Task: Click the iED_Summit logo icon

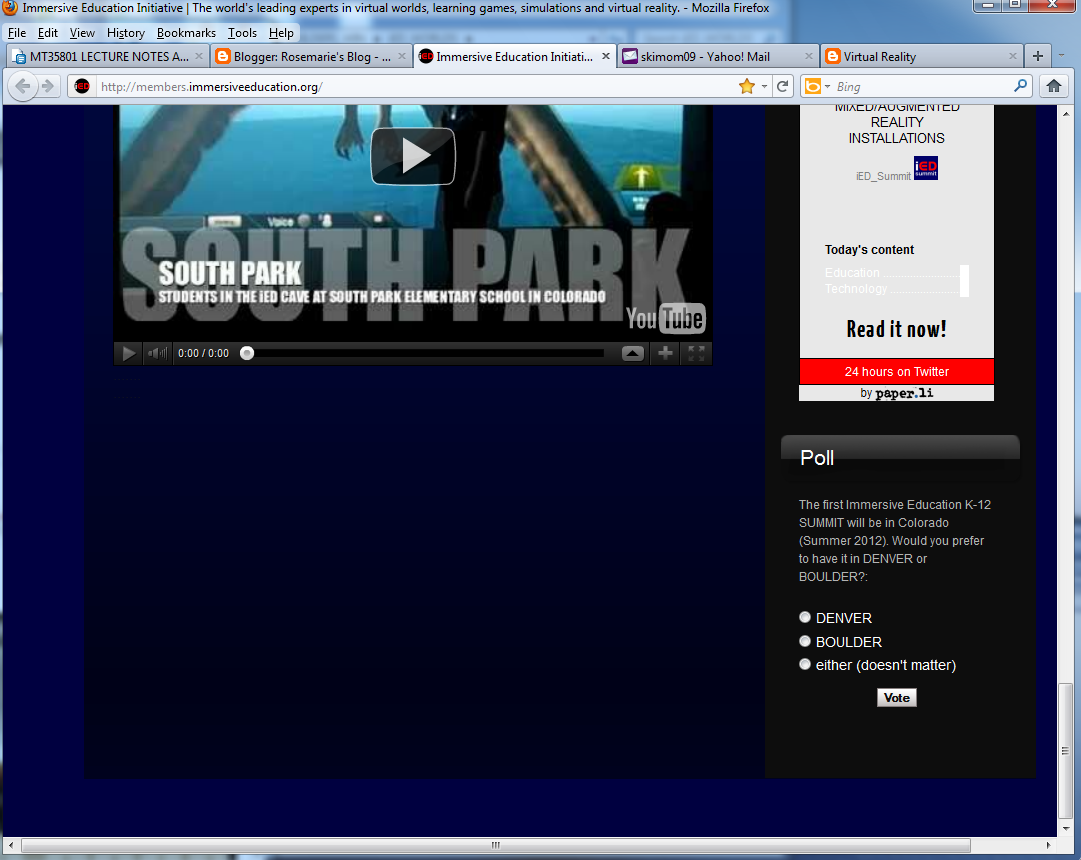Action: click(926, 168)
